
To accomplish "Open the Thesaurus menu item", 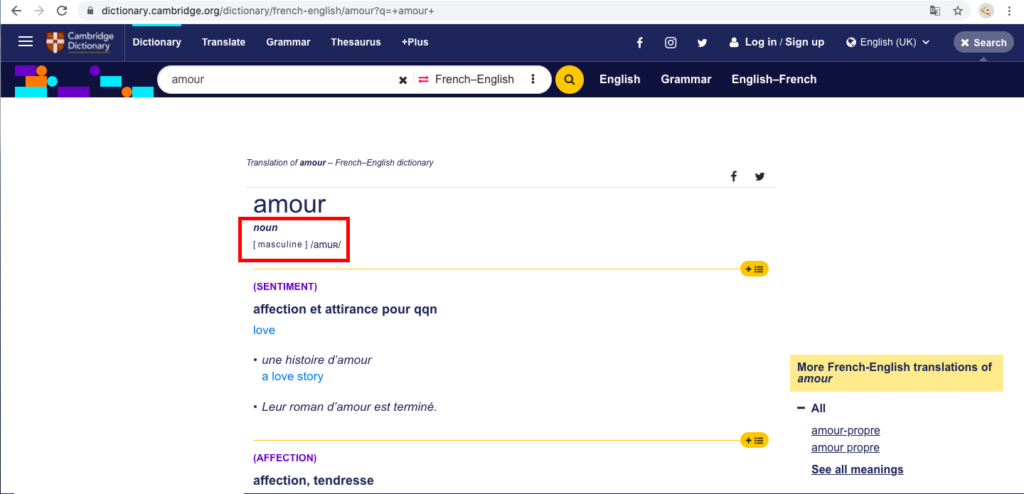I will (x=355, y=42).
